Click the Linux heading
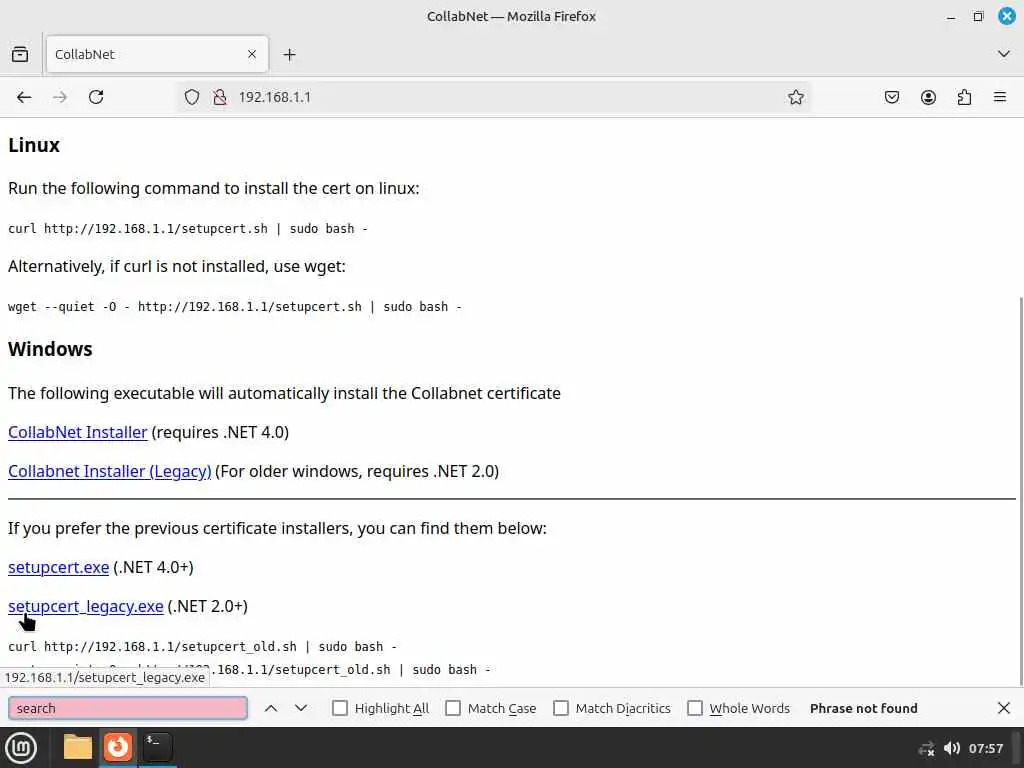Image resolution: width=1024 pixels, height=768 pixels. pos(34,145)
